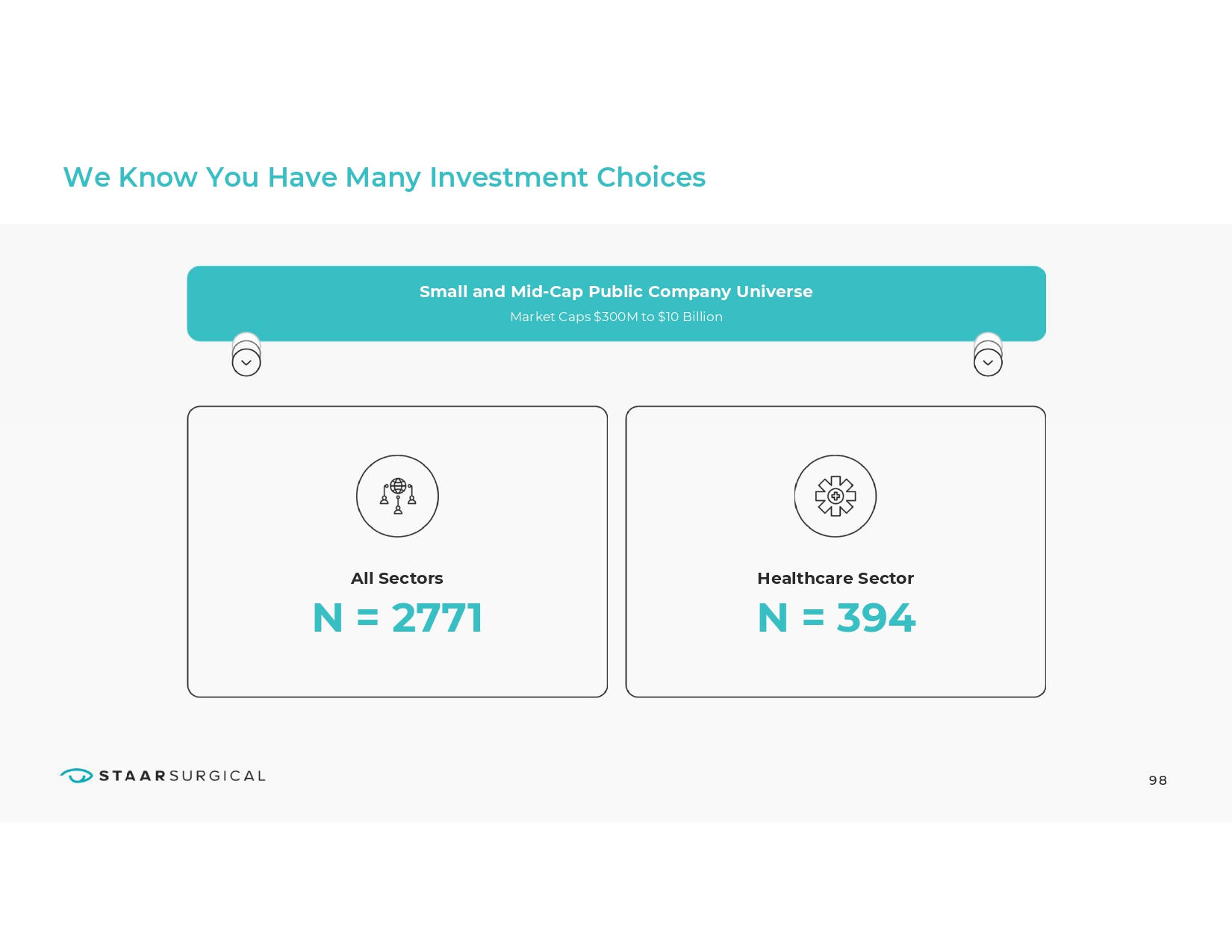Click the "N = 2771" value
Screen dimensions: 1232x952
[x=397, y=618]
